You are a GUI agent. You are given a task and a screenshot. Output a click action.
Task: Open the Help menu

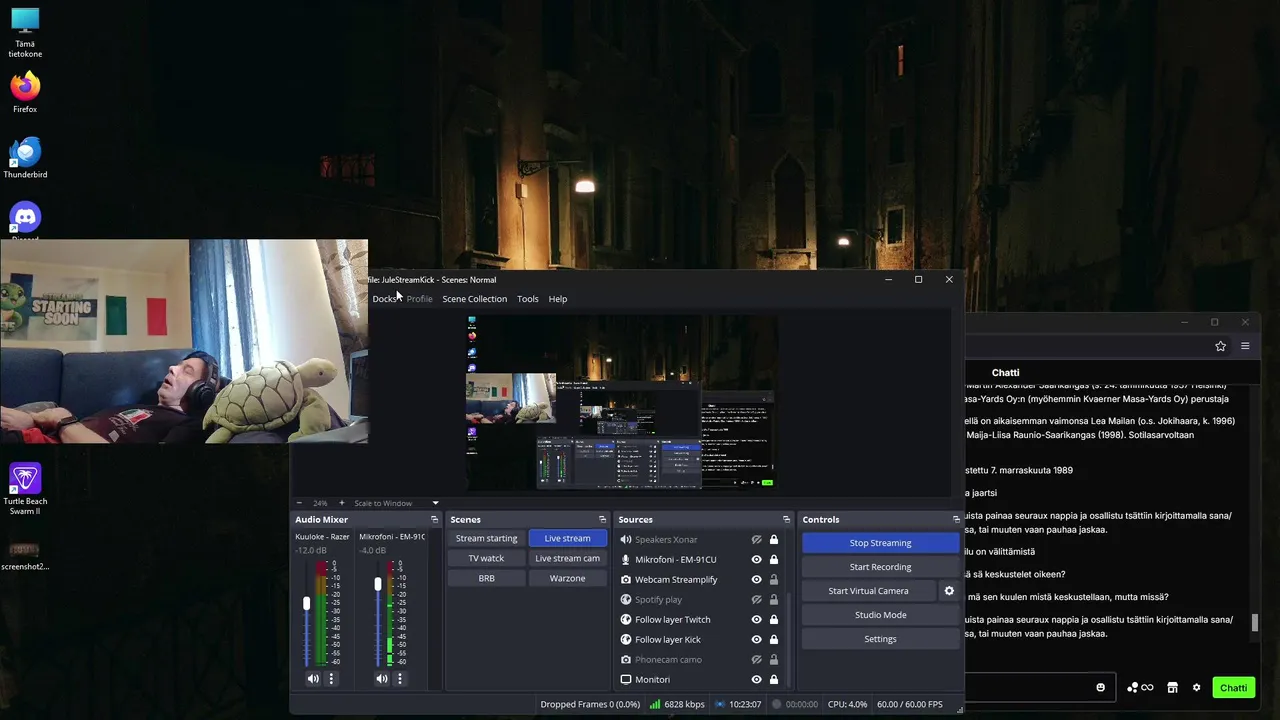click(557, 299)
